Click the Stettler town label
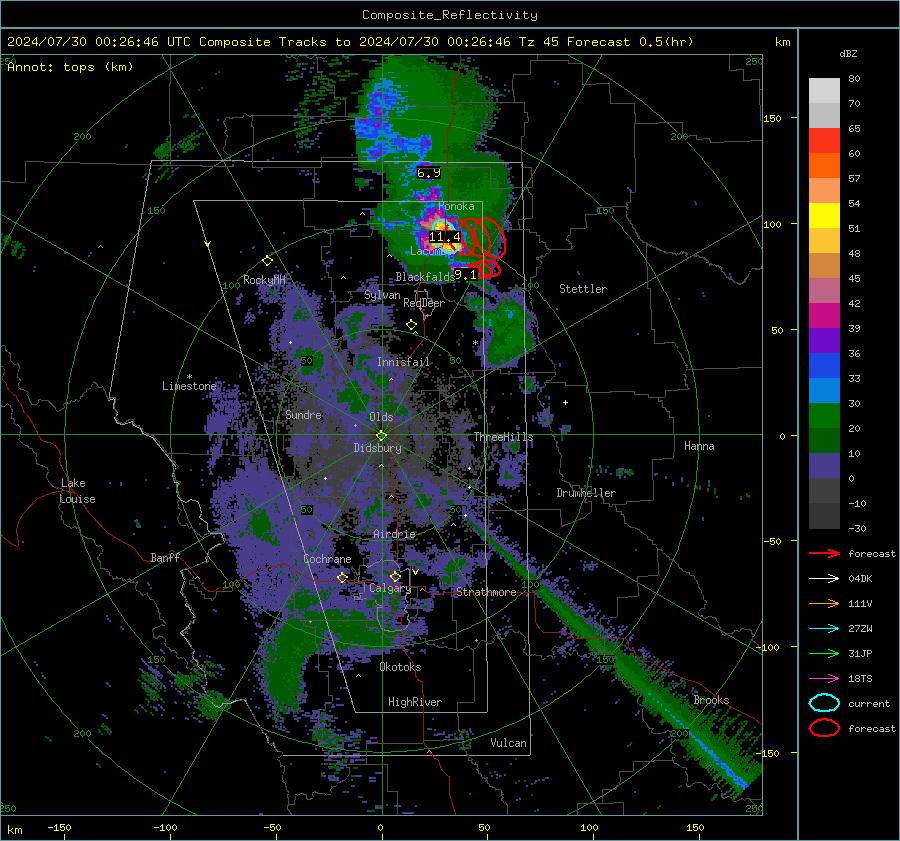Screen dimensions: 900x841 pos(583,289)
